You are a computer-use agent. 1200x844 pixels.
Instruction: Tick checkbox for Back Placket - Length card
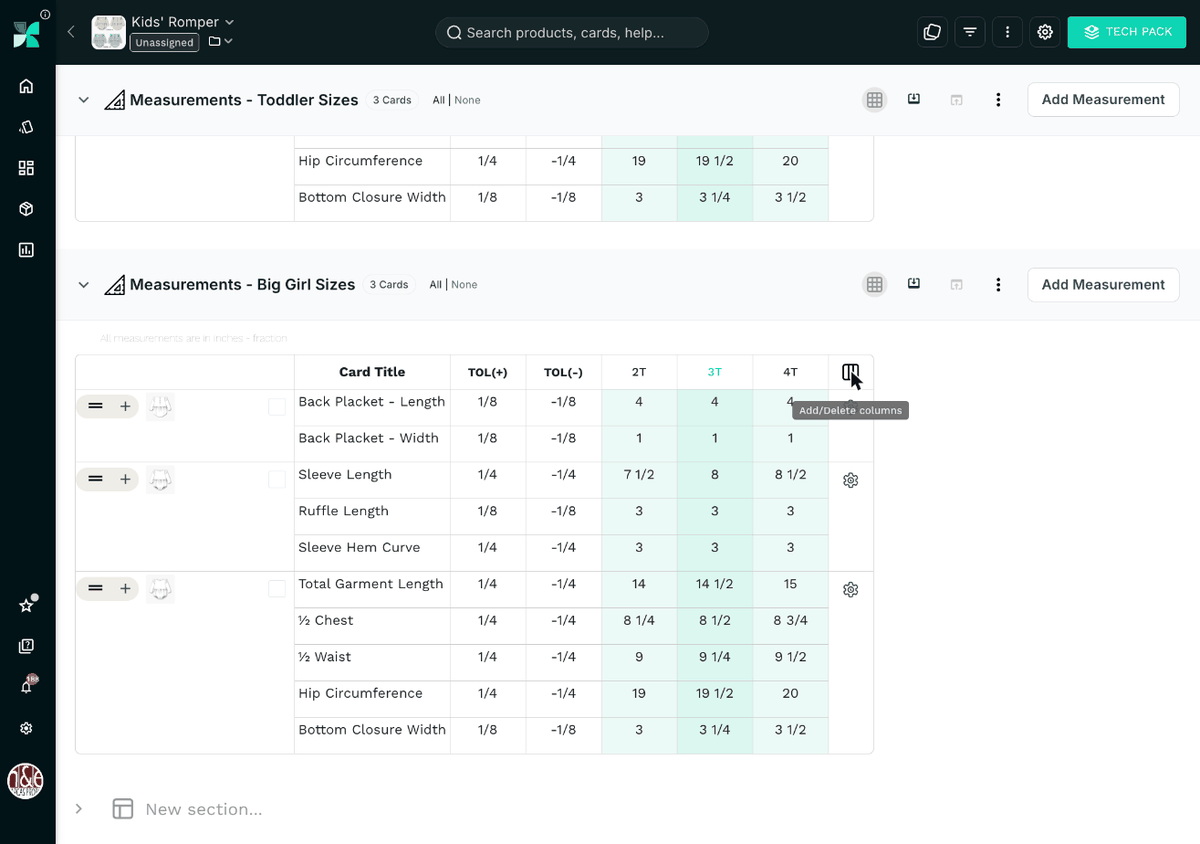pos(277,407)
